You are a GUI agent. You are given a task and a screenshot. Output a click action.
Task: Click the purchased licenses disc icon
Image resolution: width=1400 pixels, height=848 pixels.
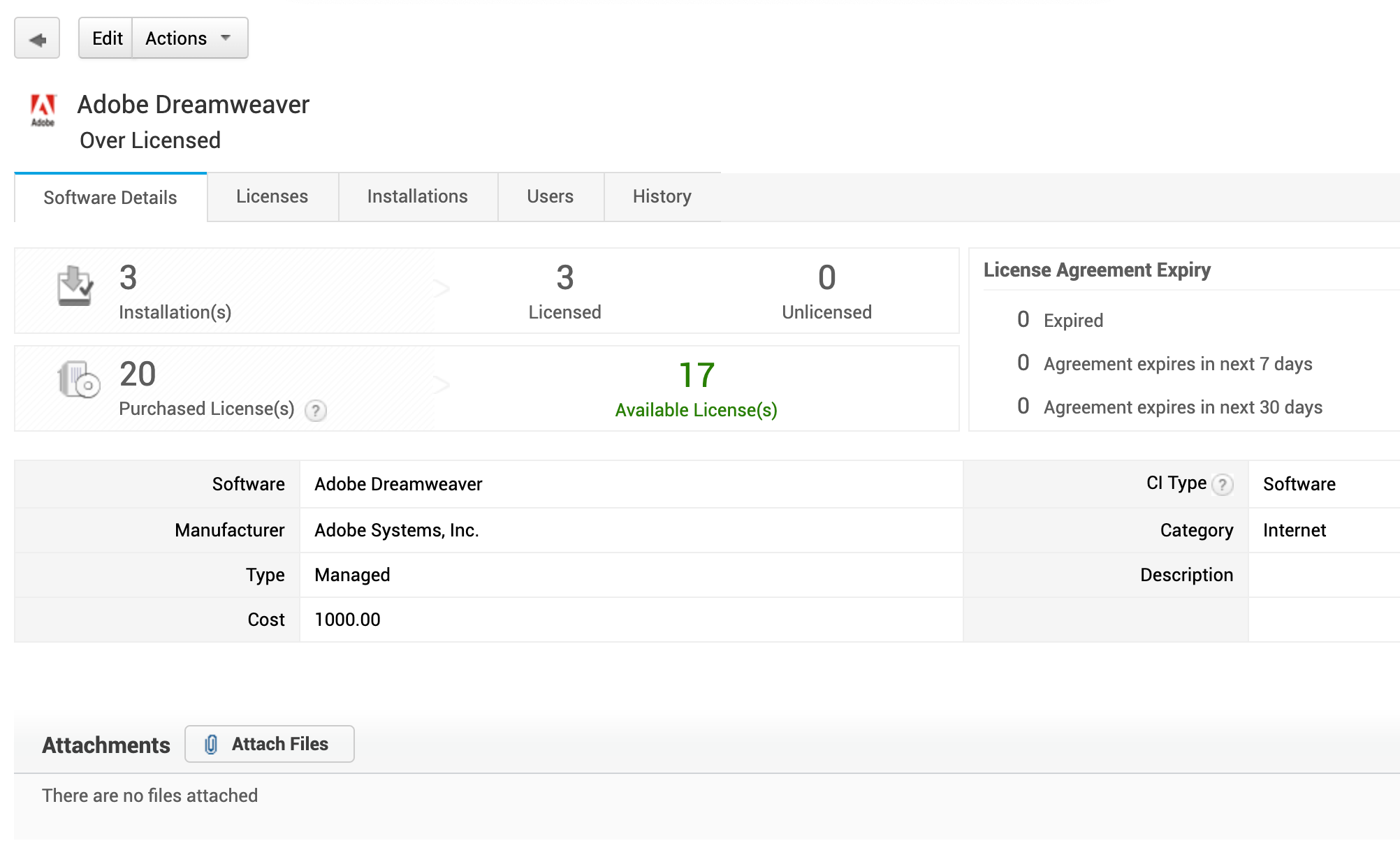coord(78,379)
